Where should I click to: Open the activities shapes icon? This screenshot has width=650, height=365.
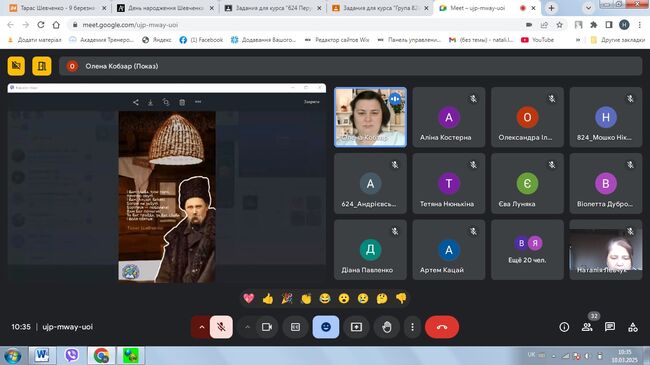633,327
